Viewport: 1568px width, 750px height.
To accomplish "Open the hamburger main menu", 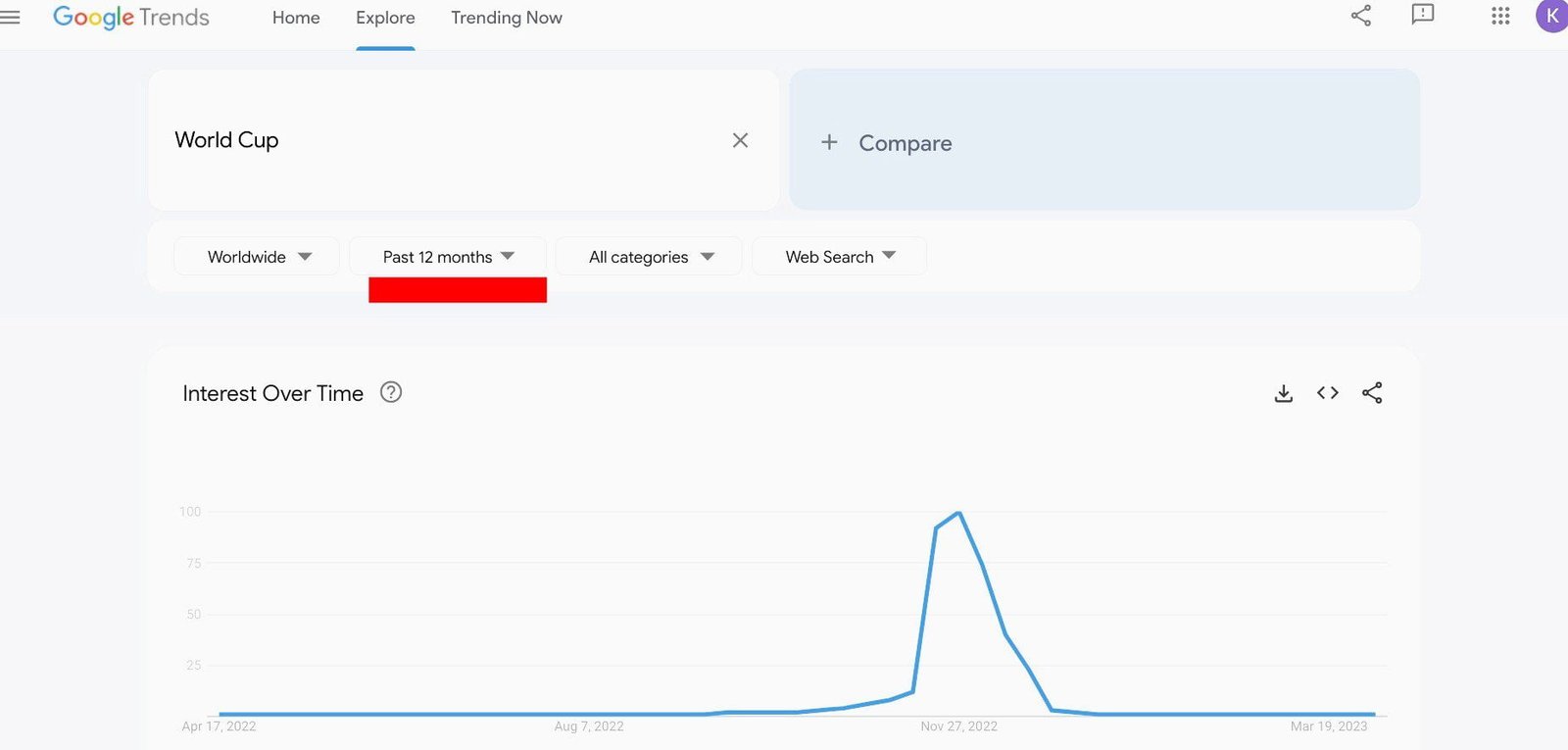I will pyautogui.click(x=10, y=17).
